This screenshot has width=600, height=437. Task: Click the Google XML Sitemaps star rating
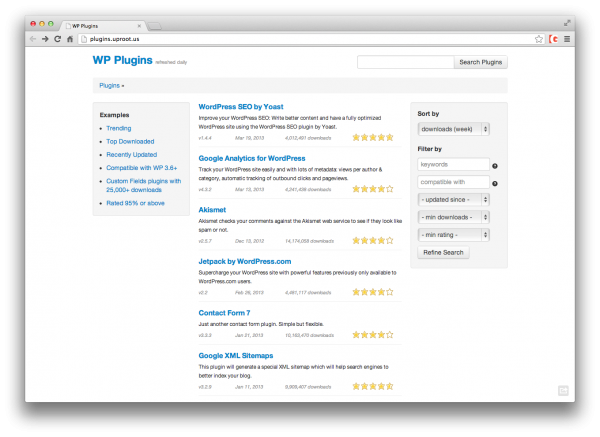click(373, 386)
